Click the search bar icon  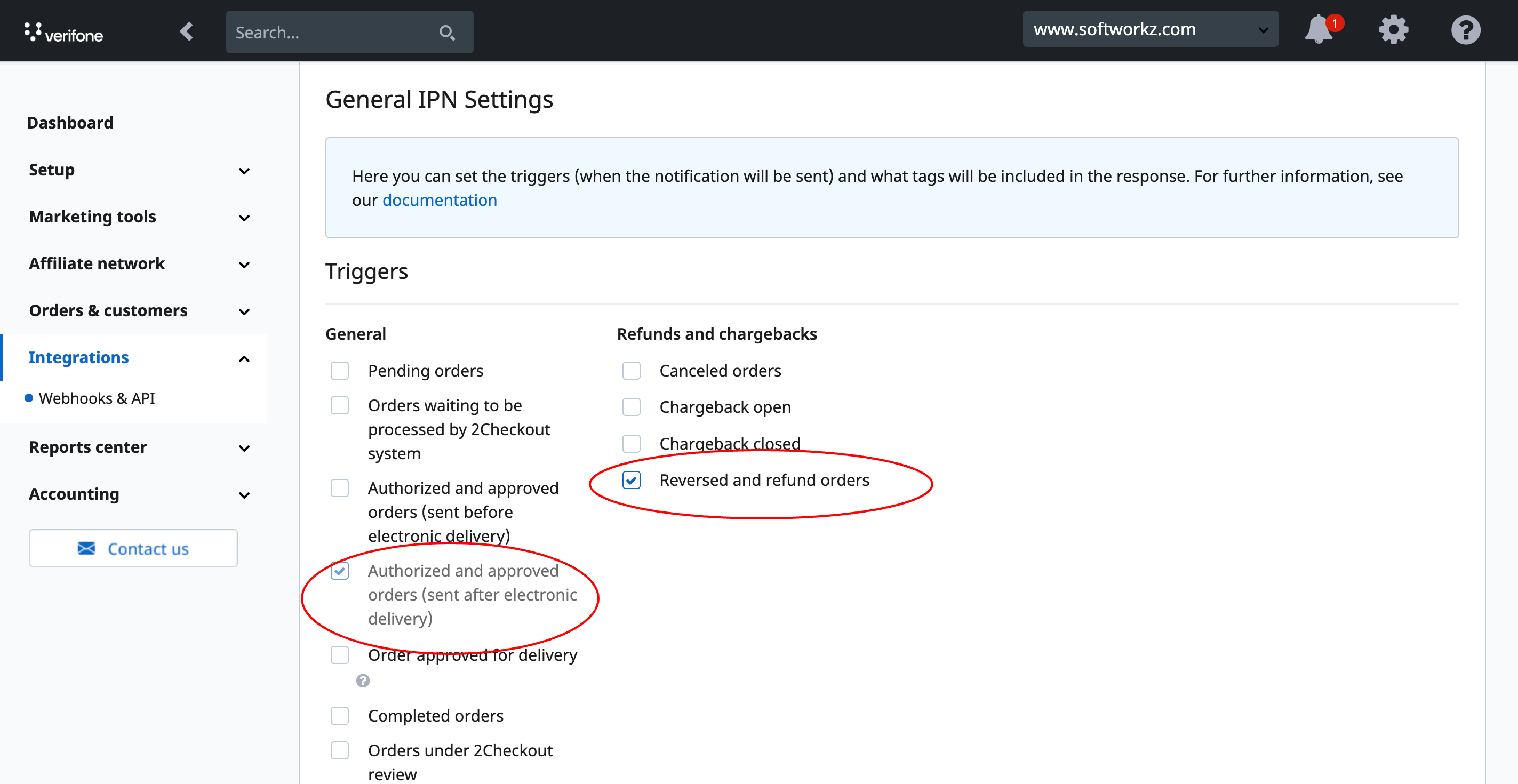click(x=447, y=31)
